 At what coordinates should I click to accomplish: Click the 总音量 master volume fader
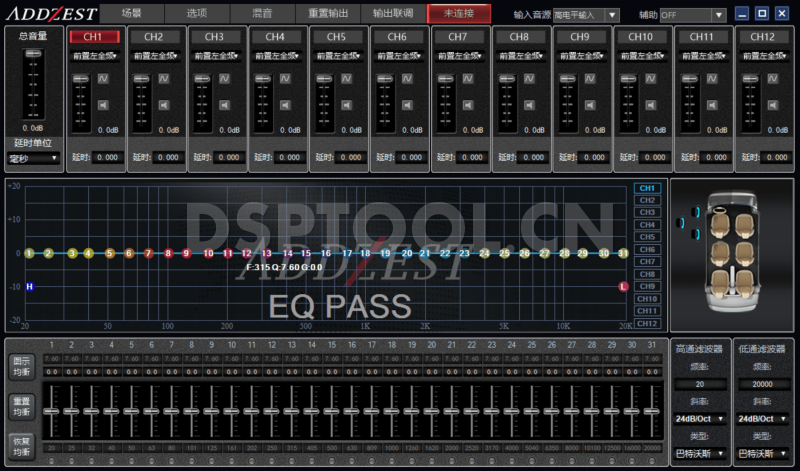33,54
